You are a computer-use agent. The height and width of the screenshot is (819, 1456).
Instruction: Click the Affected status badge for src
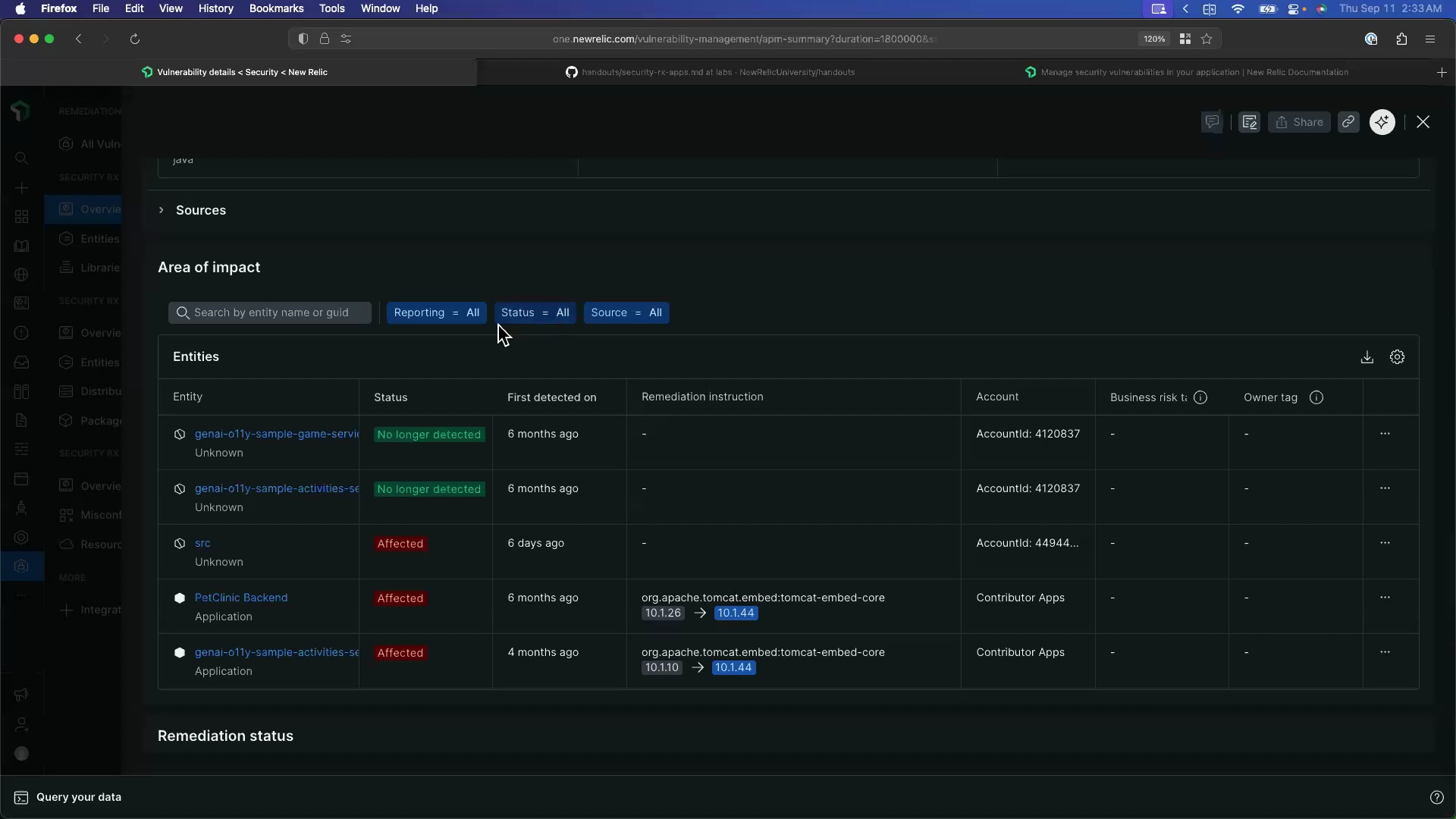[x=400, y=544]
